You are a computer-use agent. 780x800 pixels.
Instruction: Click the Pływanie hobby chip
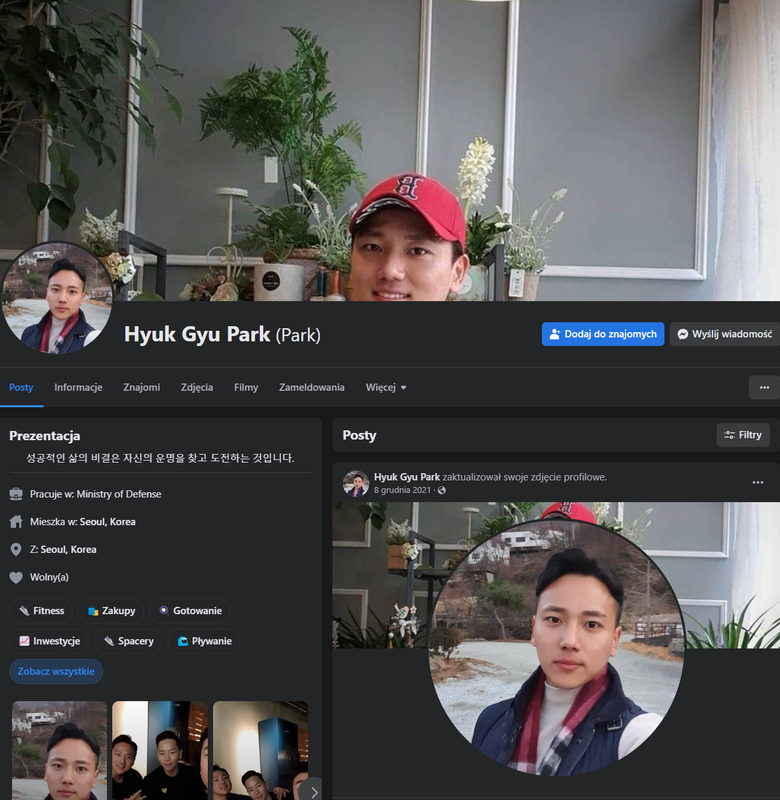coord(204,641)
